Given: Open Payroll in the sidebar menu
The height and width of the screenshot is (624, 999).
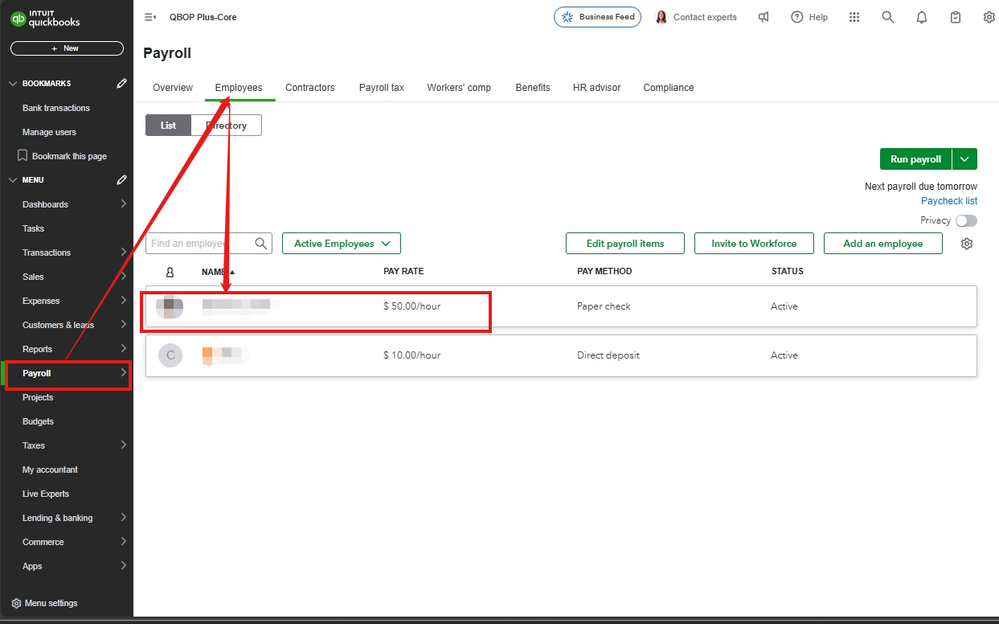Looking at the screenshot, I should click(68, 374).
